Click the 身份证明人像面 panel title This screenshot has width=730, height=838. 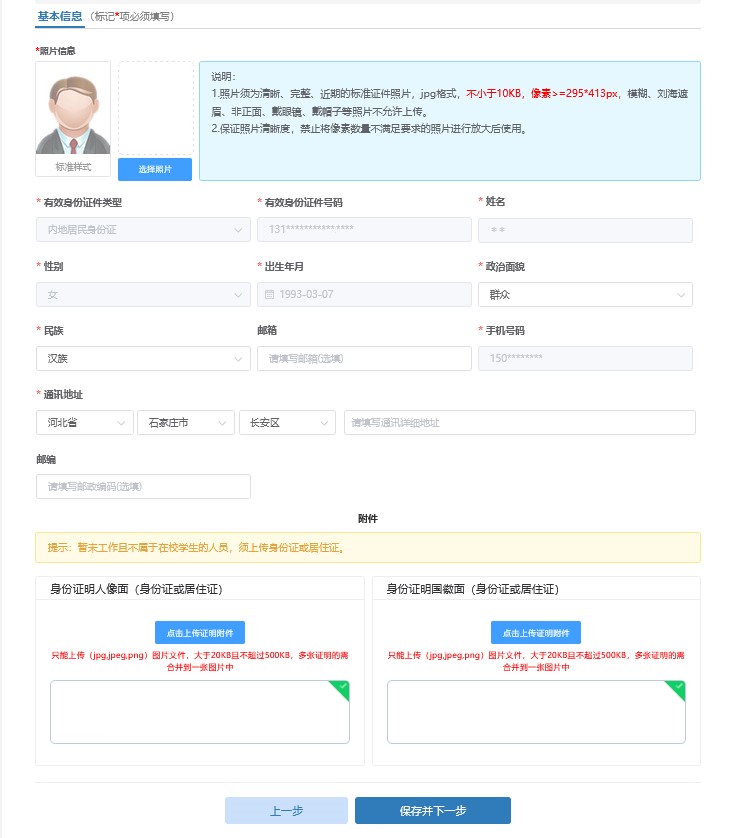click(x=136, y=589)
